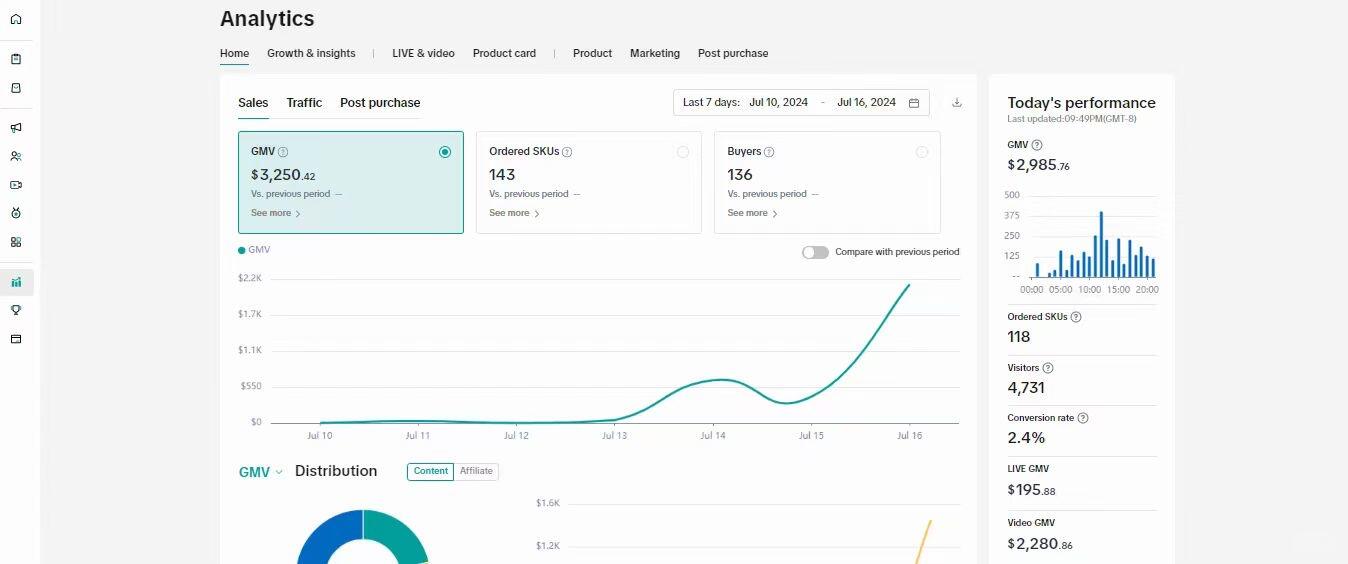Open the Last 7 days date range picker
The width and height of the screenshot is (1348, 564).
[x=801, y=102]
